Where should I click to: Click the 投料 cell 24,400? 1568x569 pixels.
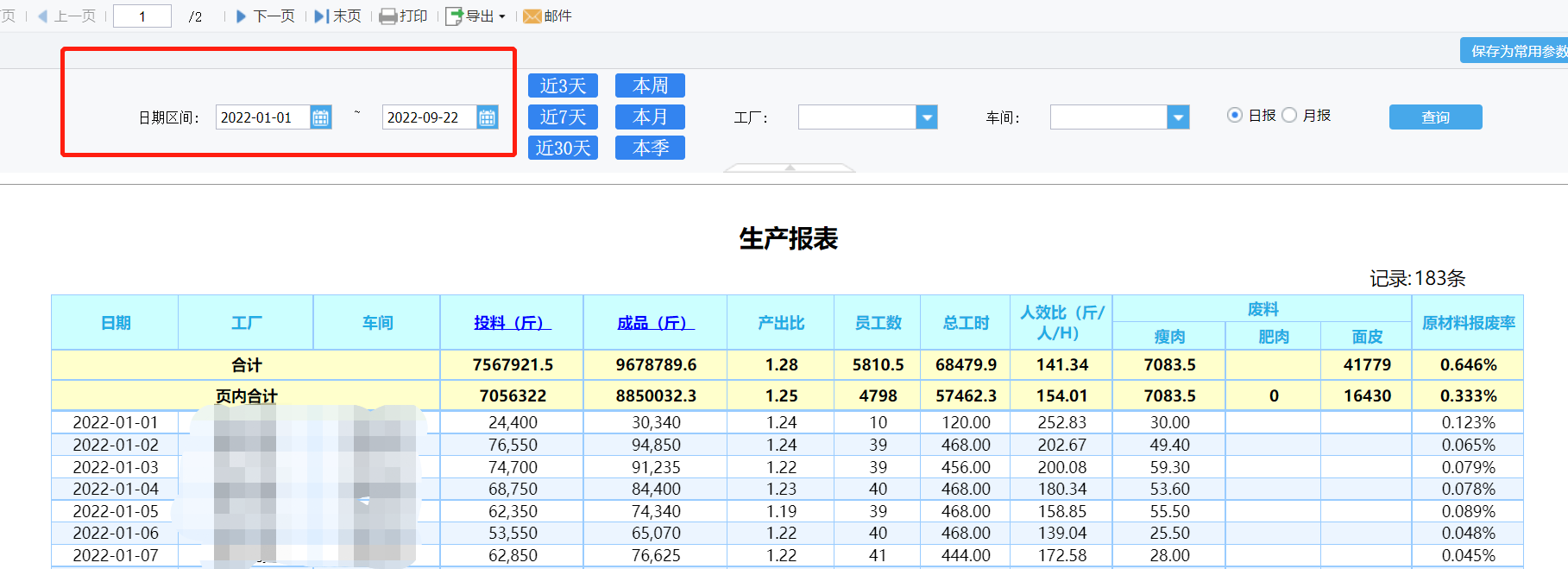[x=513, y=423]
